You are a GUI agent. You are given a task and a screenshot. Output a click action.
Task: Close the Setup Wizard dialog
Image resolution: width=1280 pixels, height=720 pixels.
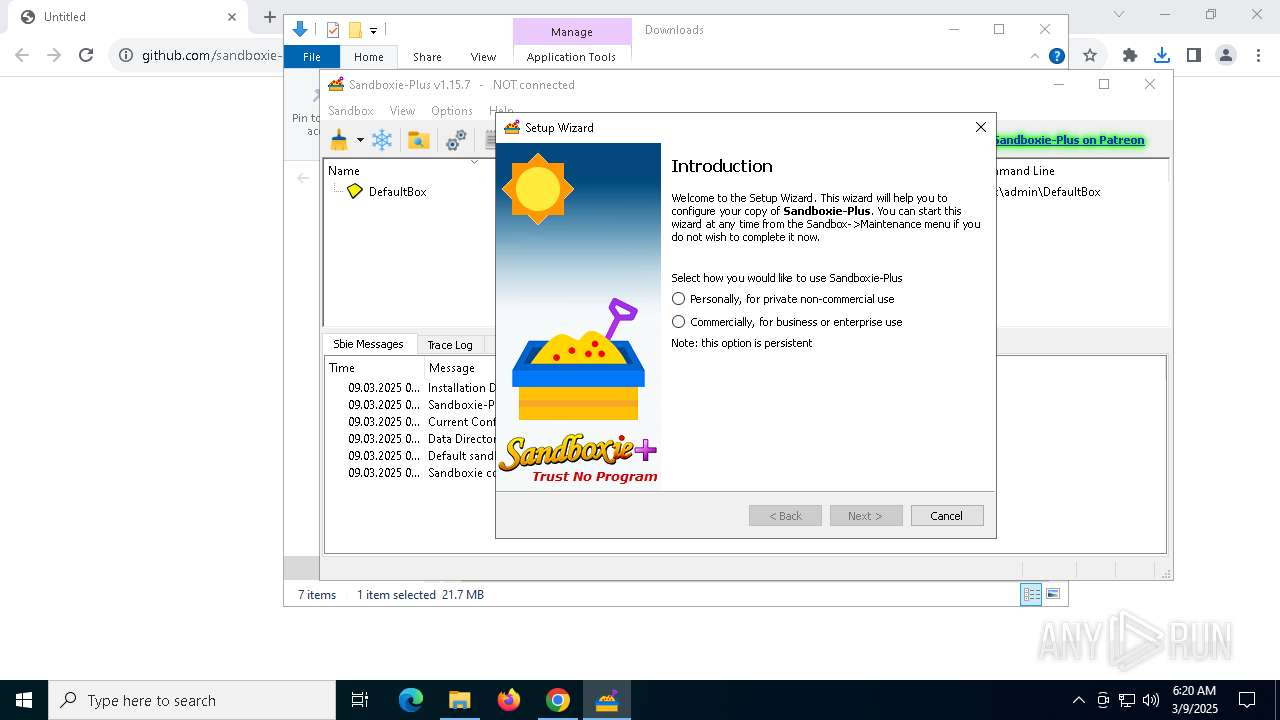(x=980, y=127)
